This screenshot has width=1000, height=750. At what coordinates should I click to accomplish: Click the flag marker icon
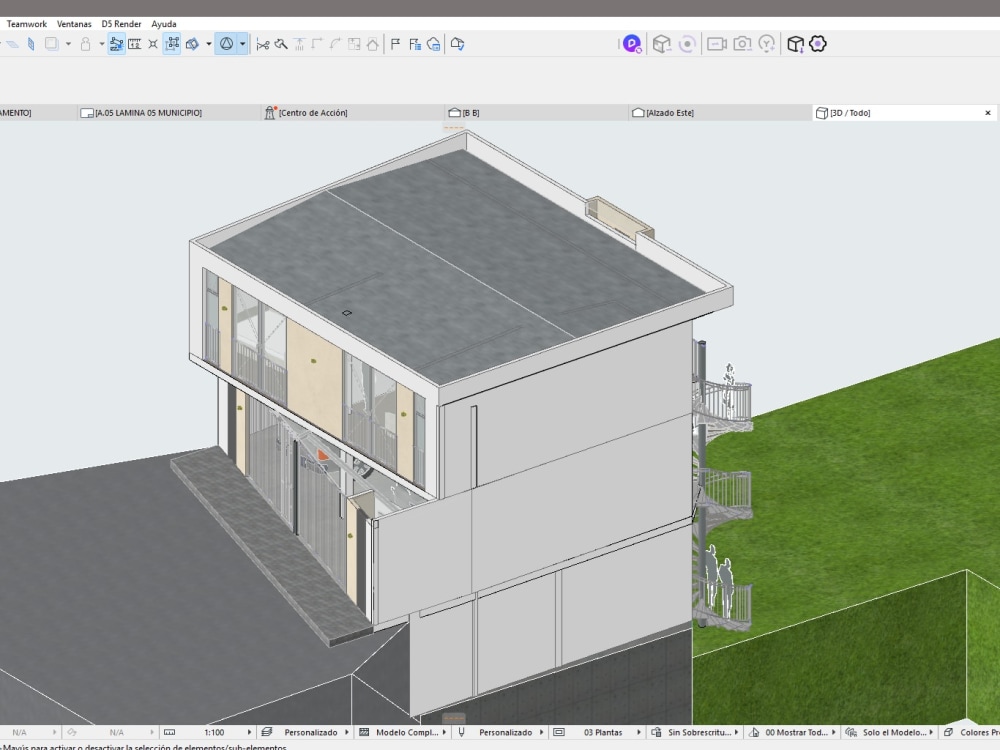(x=395, y=44)
